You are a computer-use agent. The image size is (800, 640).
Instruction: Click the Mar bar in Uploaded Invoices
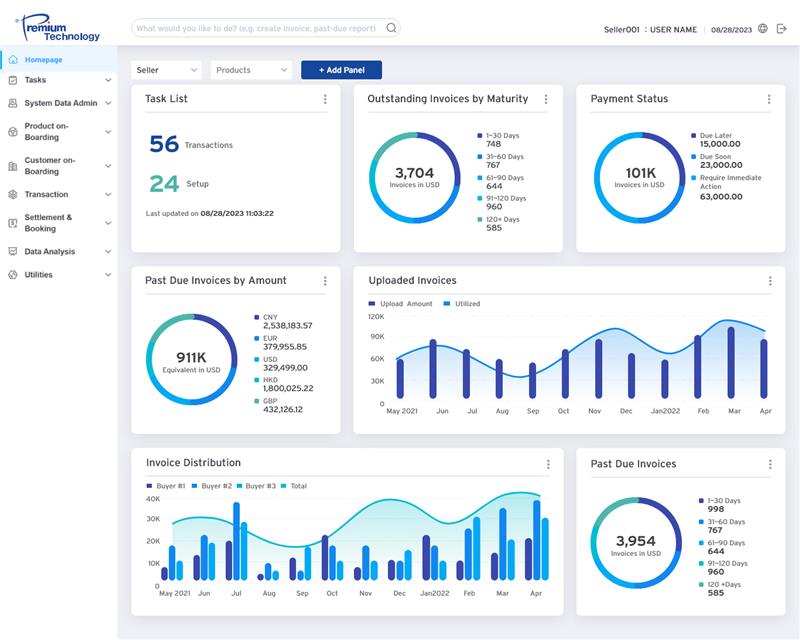[731, 363]
